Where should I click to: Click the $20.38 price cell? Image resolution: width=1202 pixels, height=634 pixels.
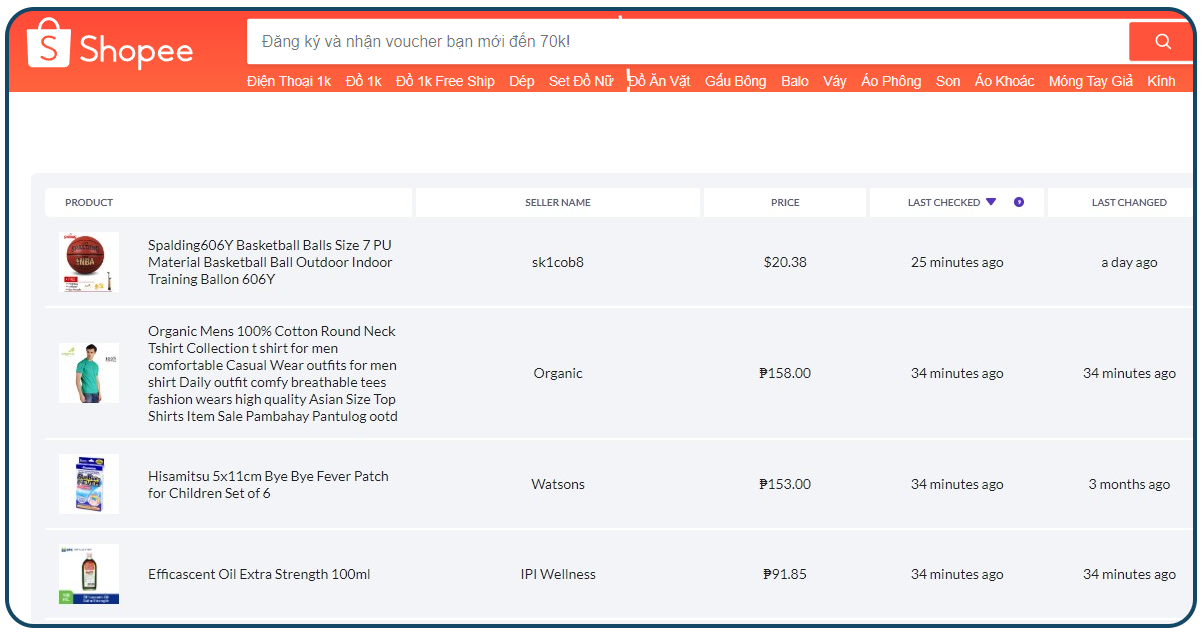785,262
